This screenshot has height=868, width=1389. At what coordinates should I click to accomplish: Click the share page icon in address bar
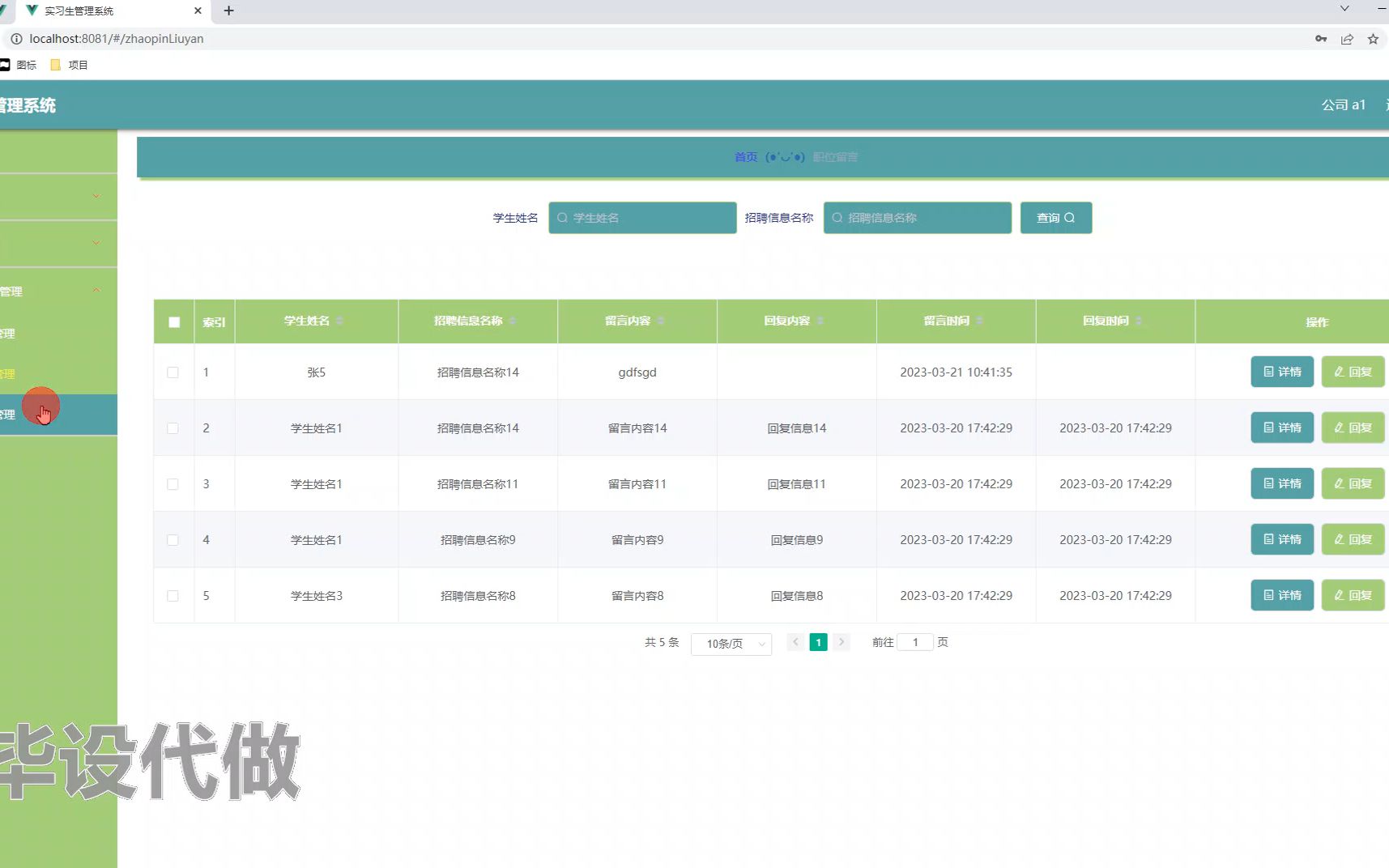pos(1347,39)
